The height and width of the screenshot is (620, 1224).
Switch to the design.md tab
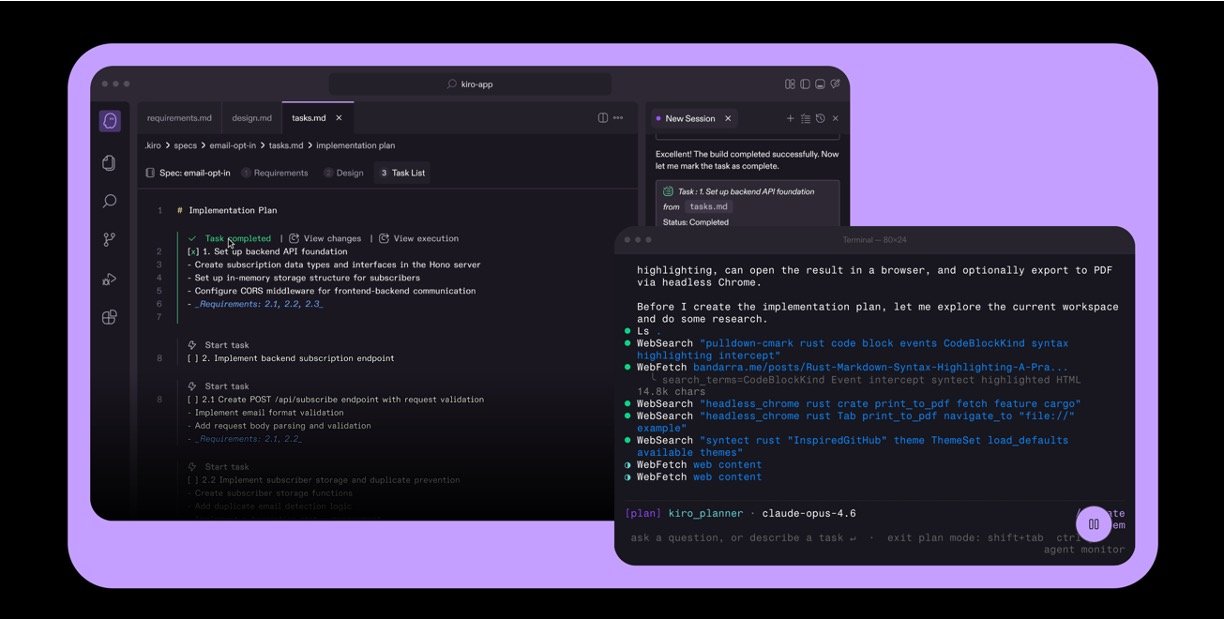(252, 118)
